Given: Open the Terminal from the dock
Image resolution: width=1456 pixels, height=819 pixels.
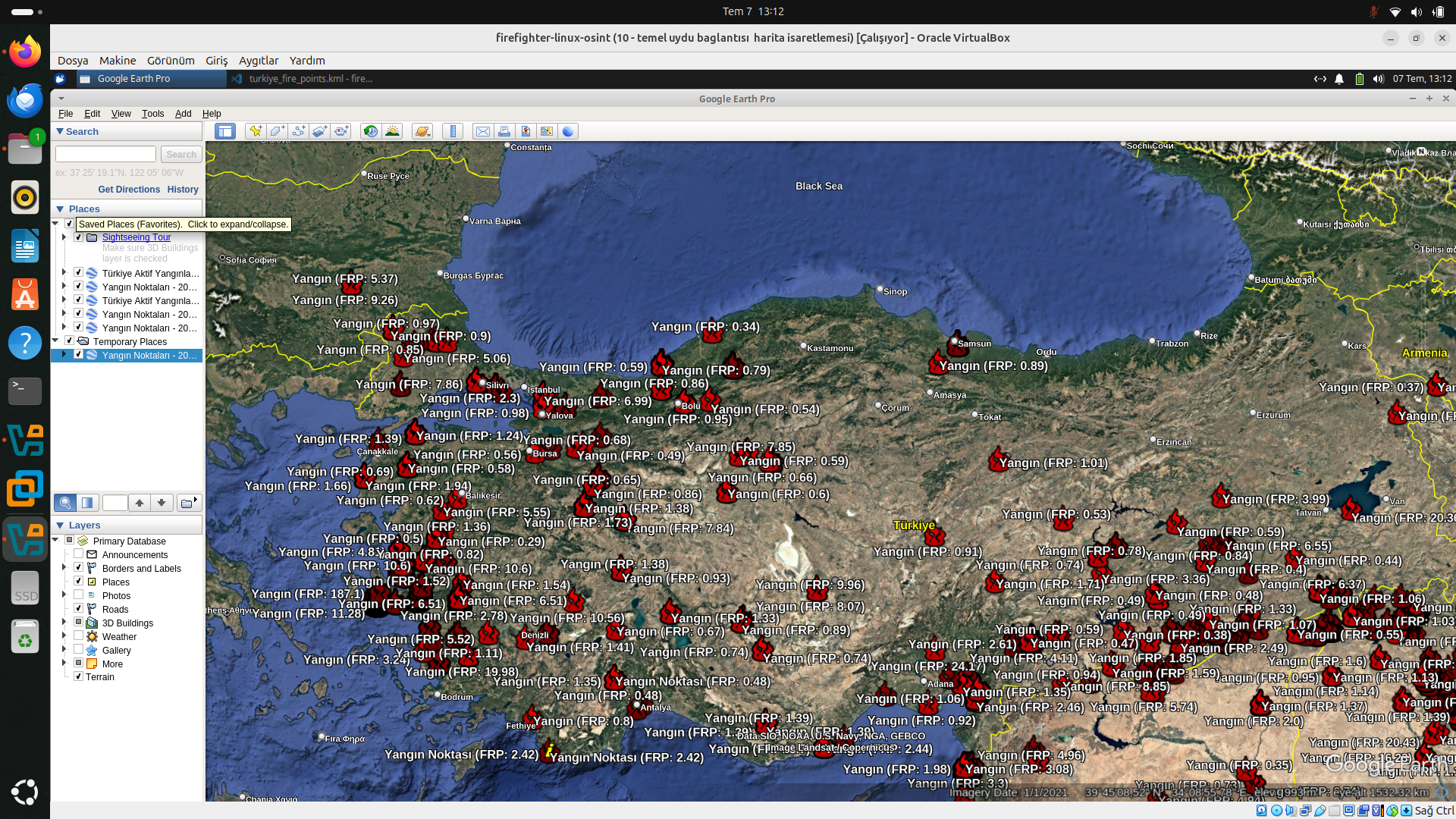Looking at the screenshot, I should point(25,391).
